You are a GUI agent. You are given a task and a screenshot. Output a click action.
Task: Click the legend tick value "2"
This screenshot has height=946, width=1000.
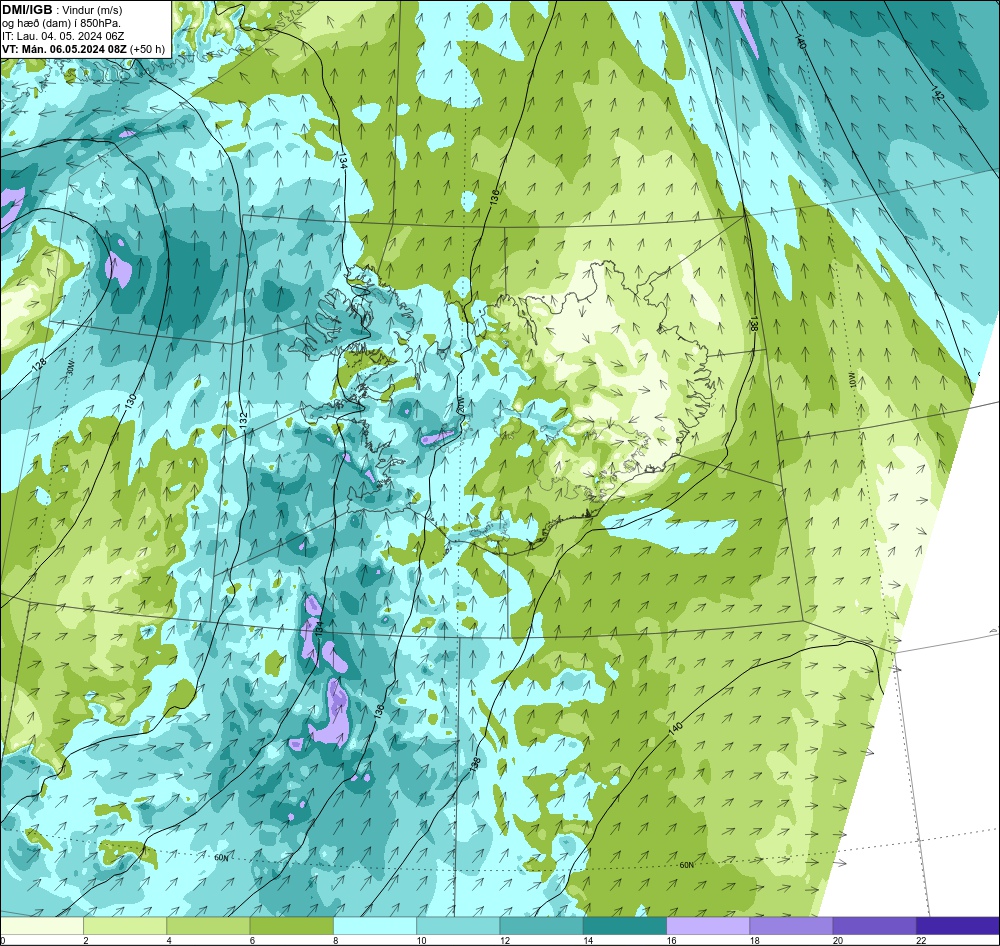tap(85, 940)
